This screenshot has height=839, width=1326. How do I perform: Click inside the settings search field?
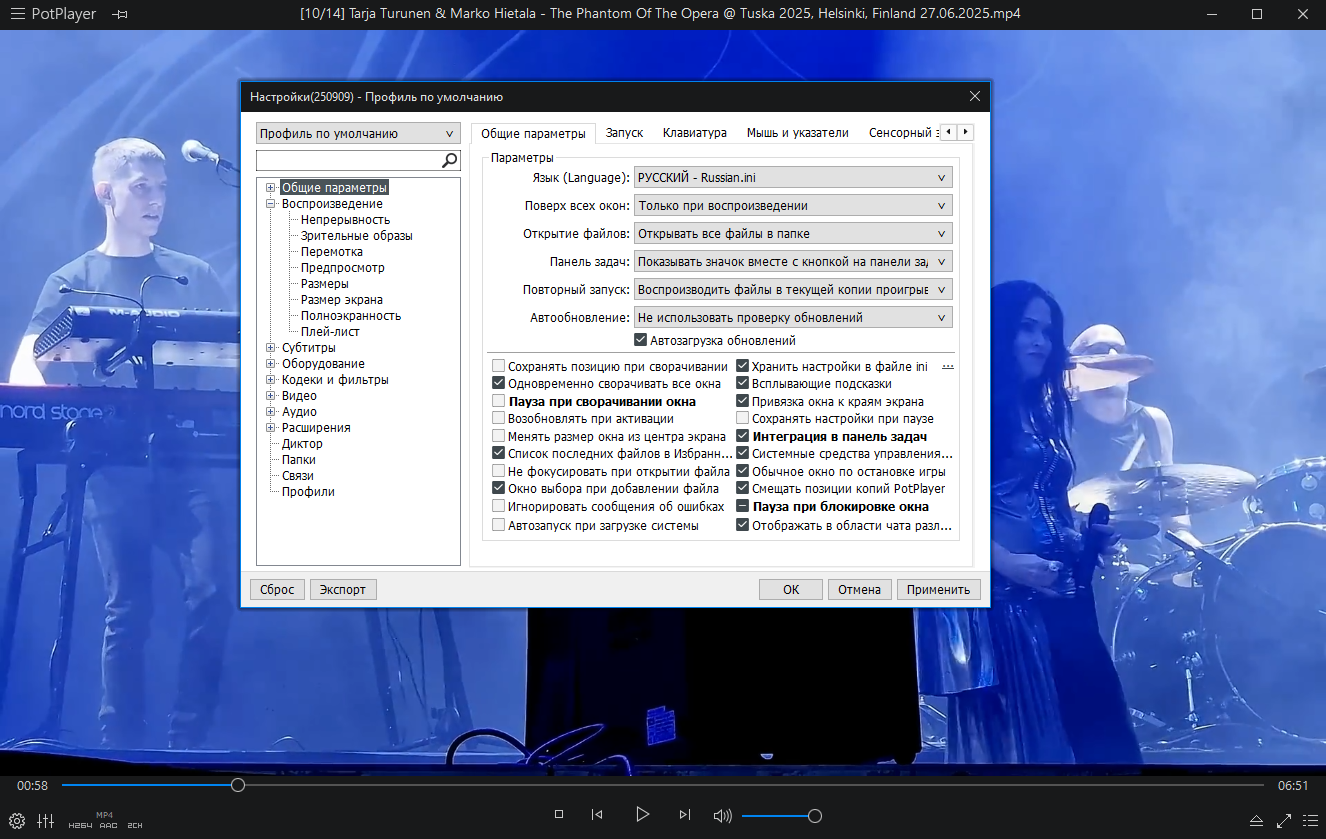pos(348,160)
